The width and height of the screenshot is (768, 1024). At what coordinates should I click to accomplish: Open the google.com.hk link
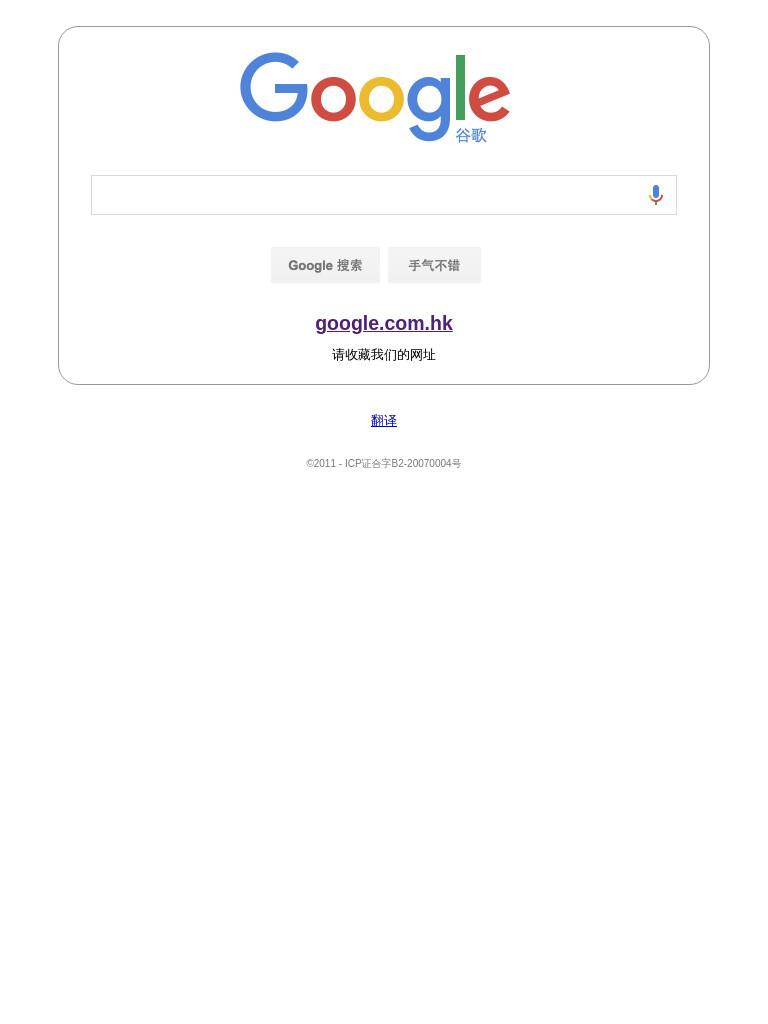(384, 323)
